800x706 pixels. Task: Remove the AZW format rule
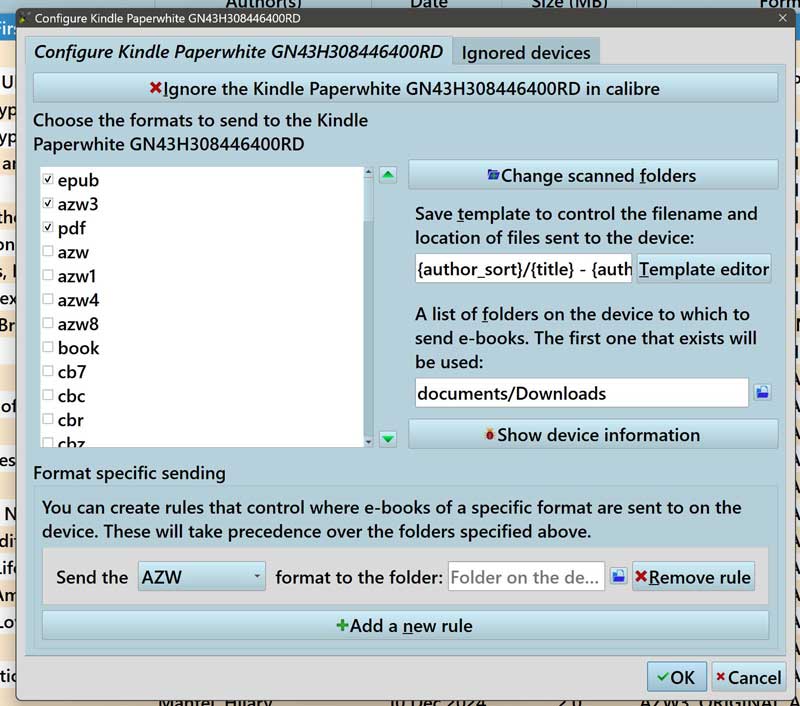pos(693,577)
